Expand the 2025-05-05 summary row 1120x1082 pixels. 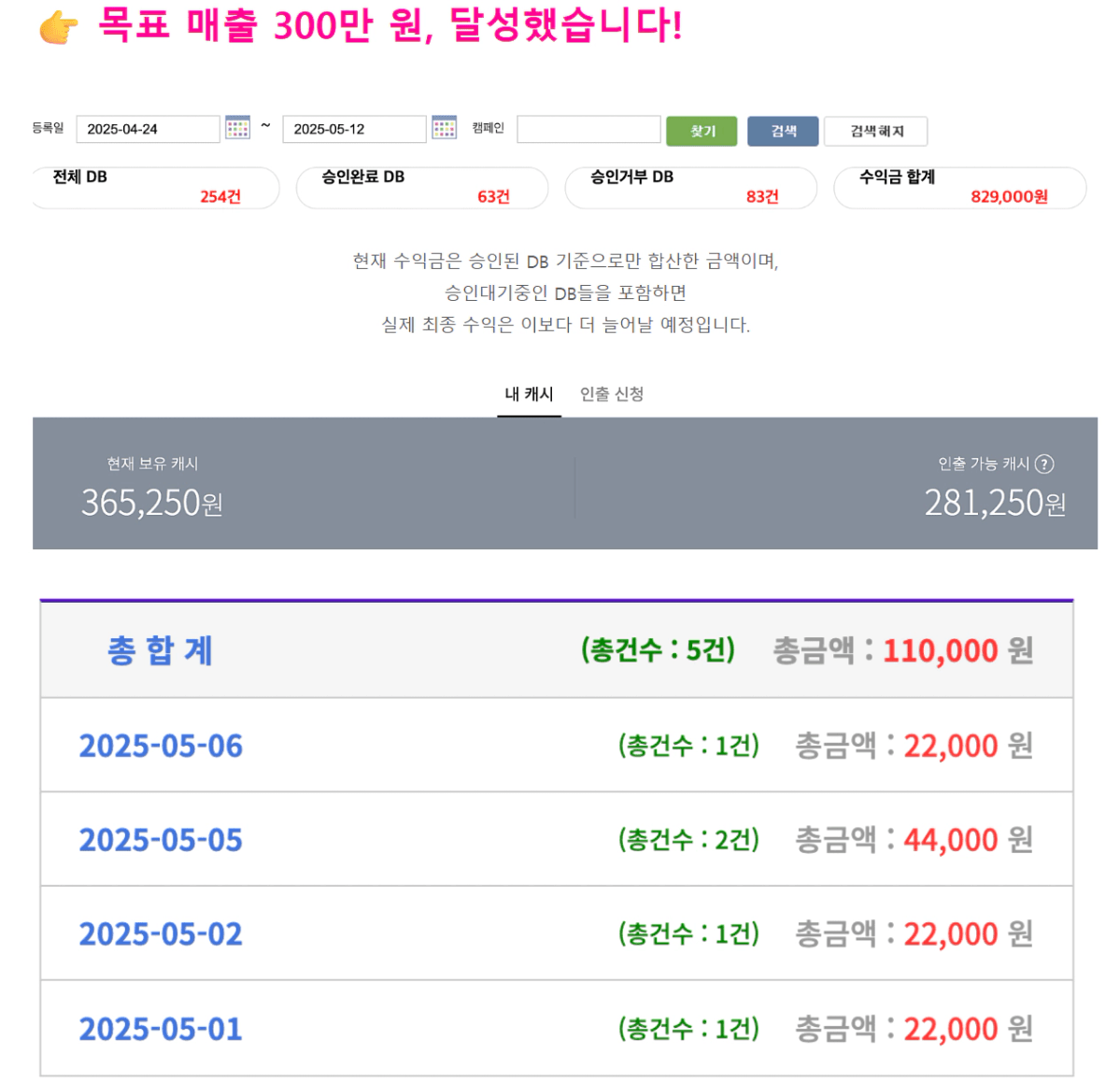pyautogui.click(x=556, y=840)
